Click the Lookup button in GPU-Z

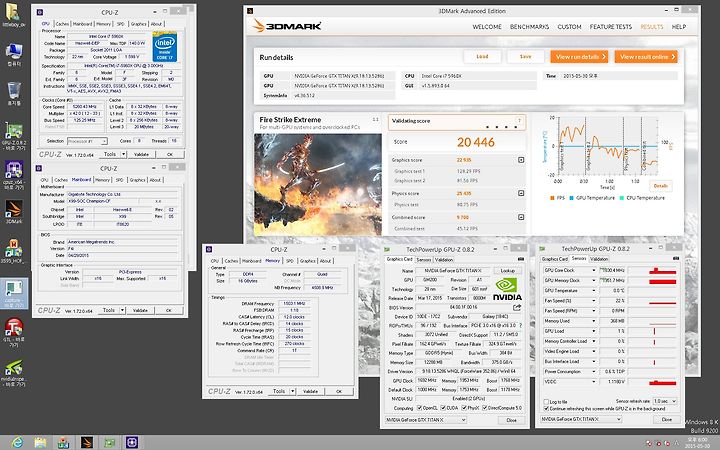pos(507,271)
